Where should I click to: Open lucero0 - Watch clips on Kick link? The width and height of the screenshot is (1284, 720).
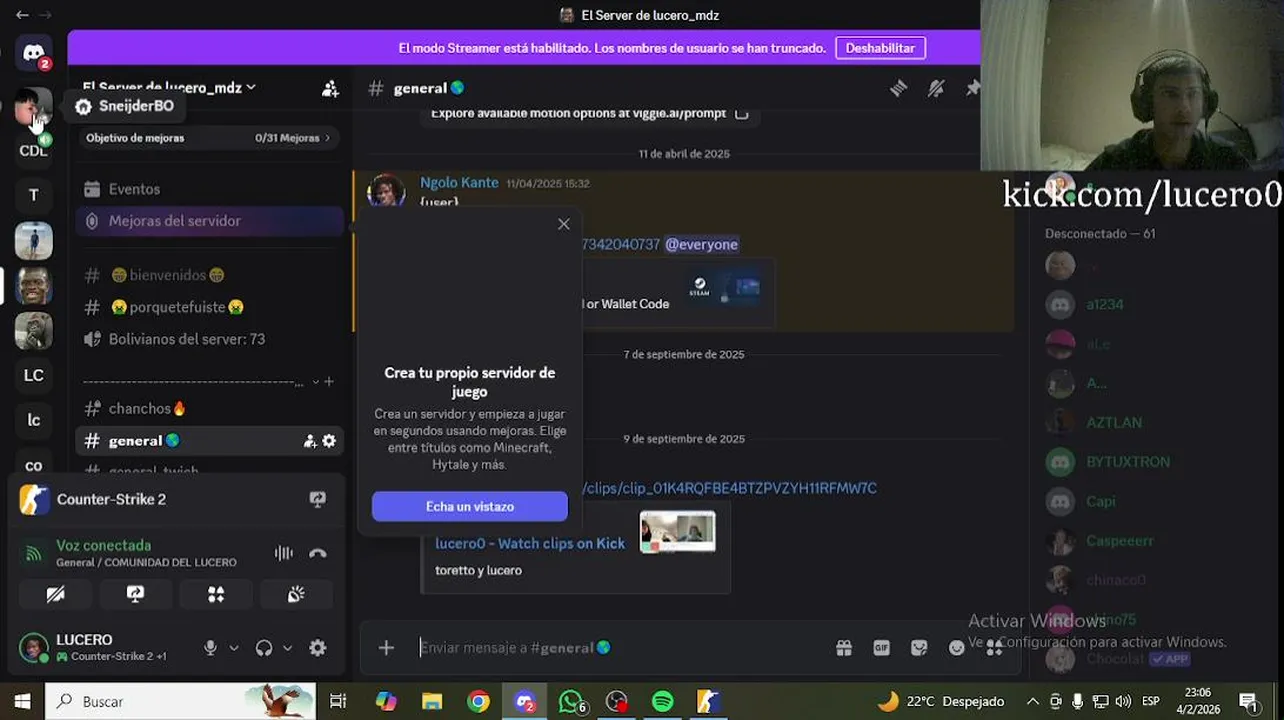tap(530, 543)
